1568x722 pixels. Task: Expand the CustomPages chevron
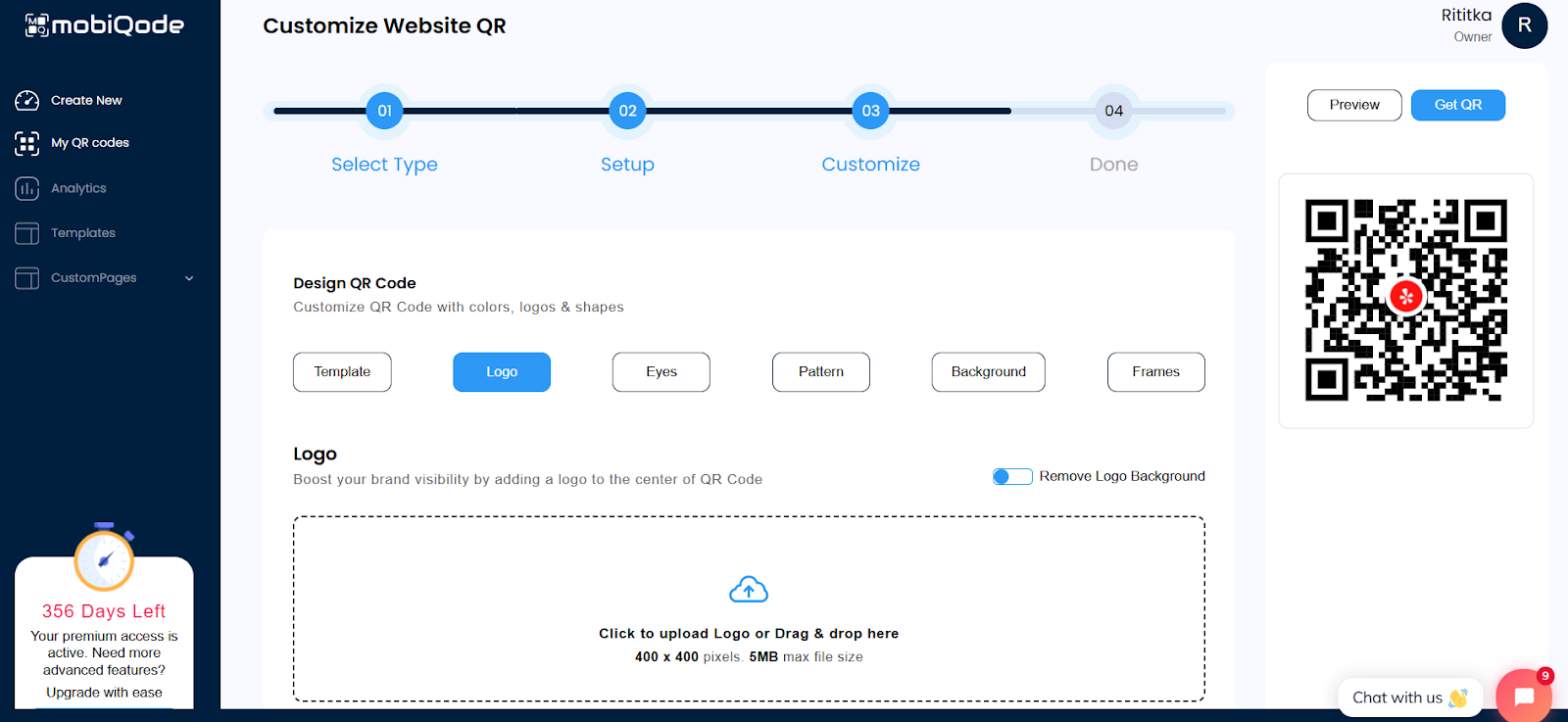[x=189, y=278]
